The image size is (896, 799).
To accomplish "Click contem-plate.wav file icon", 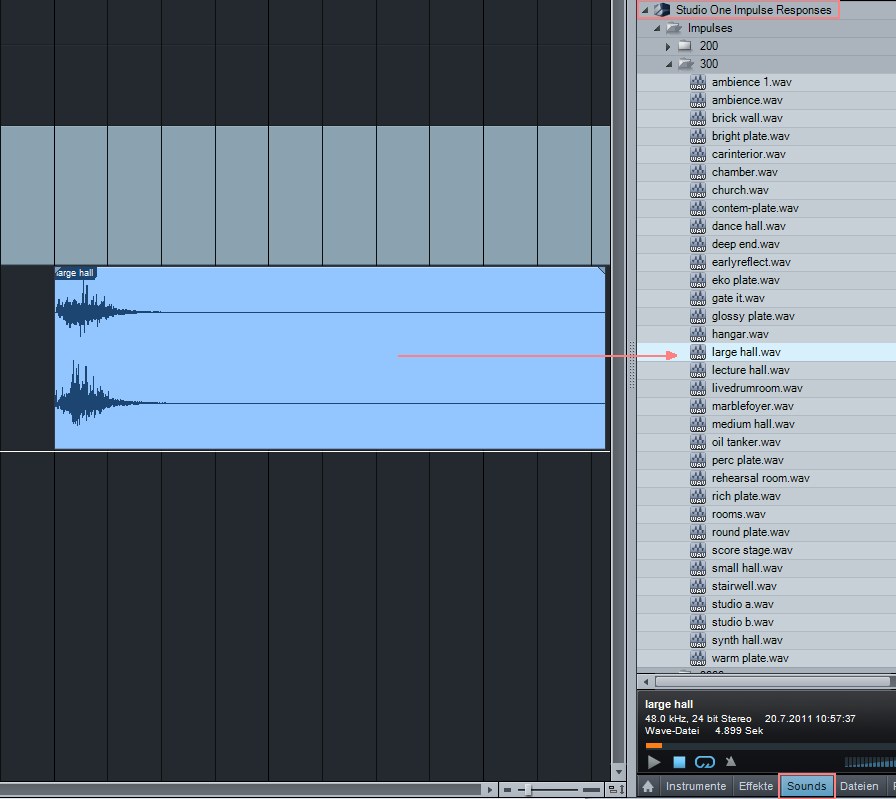I will tap(698, 208).
